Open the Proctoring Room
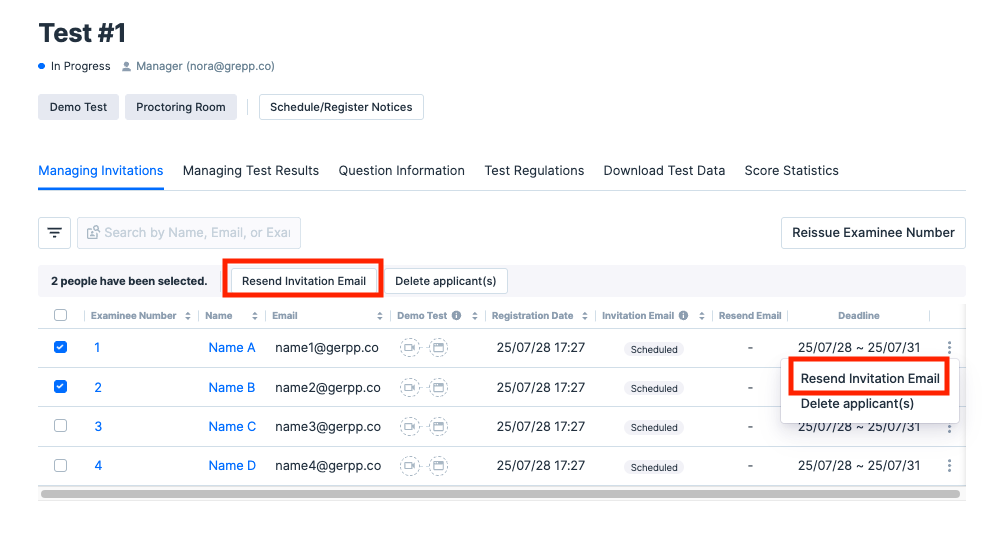This screenshot has height=545, width=998. (x=181, y=107)
